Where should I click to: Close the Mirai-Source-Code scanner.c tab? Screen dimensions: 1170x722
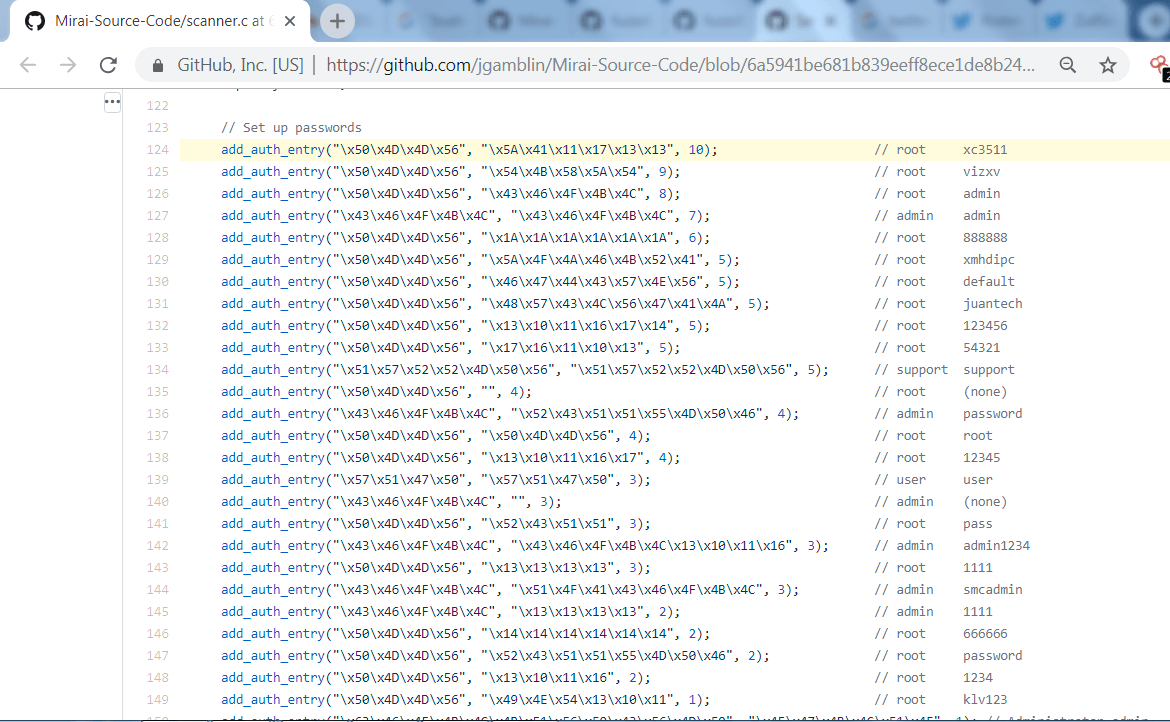[290, 21]
